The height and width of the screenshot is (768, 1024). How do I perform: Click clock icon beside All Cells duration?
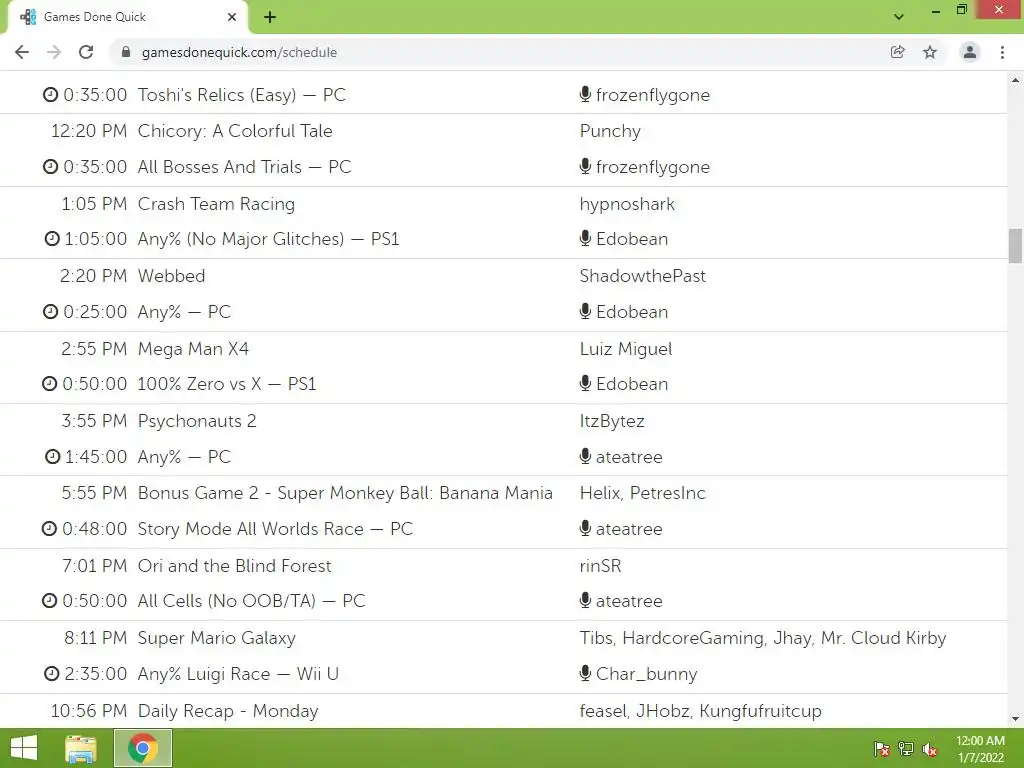[x=50, y=600]
